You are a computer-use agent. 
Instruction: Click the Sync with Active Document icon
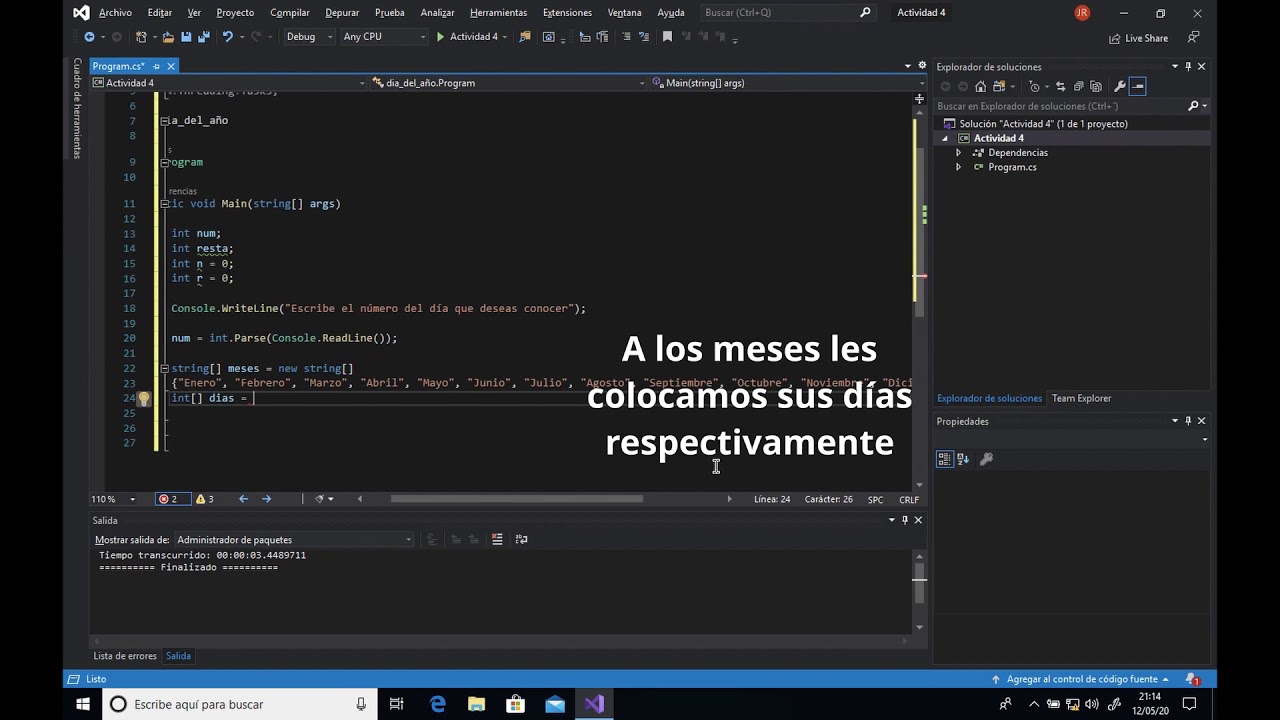(x=1061, y=86)
